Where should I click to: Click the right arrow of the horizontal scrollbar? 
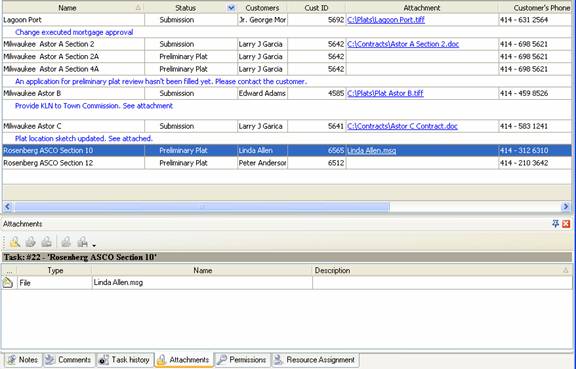pyautogui.click(x=566, y=207)
